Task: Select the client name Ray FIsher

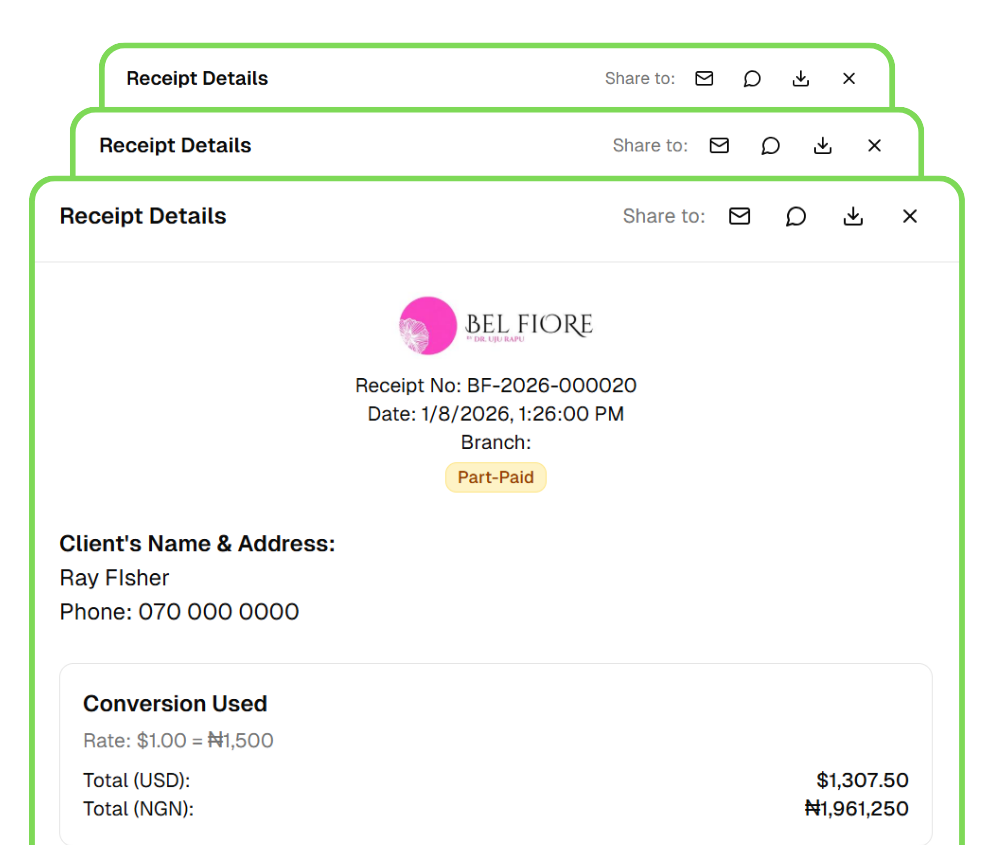Action: 114,578
